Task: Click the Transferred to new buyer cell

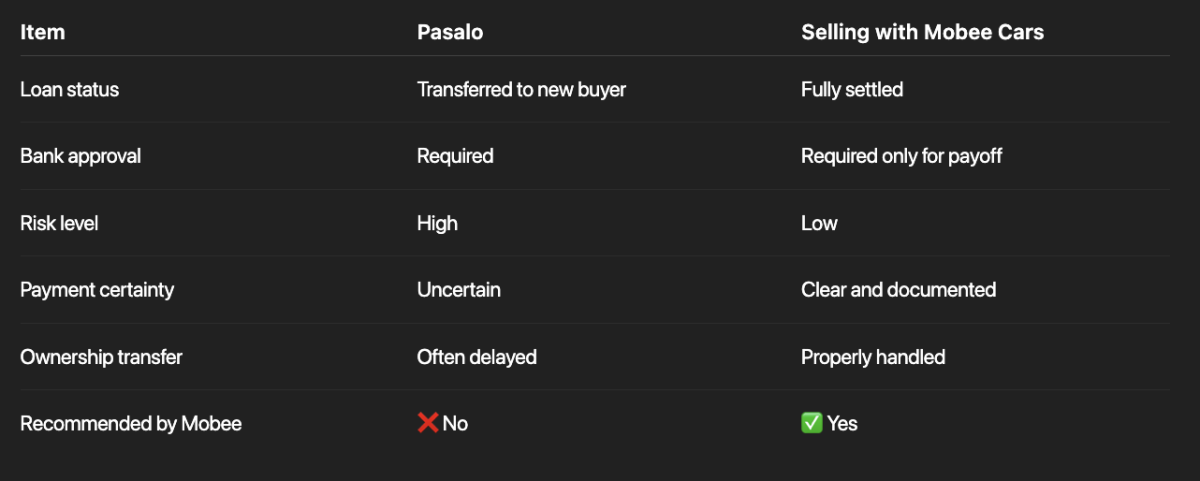Action: click(521, 90)
